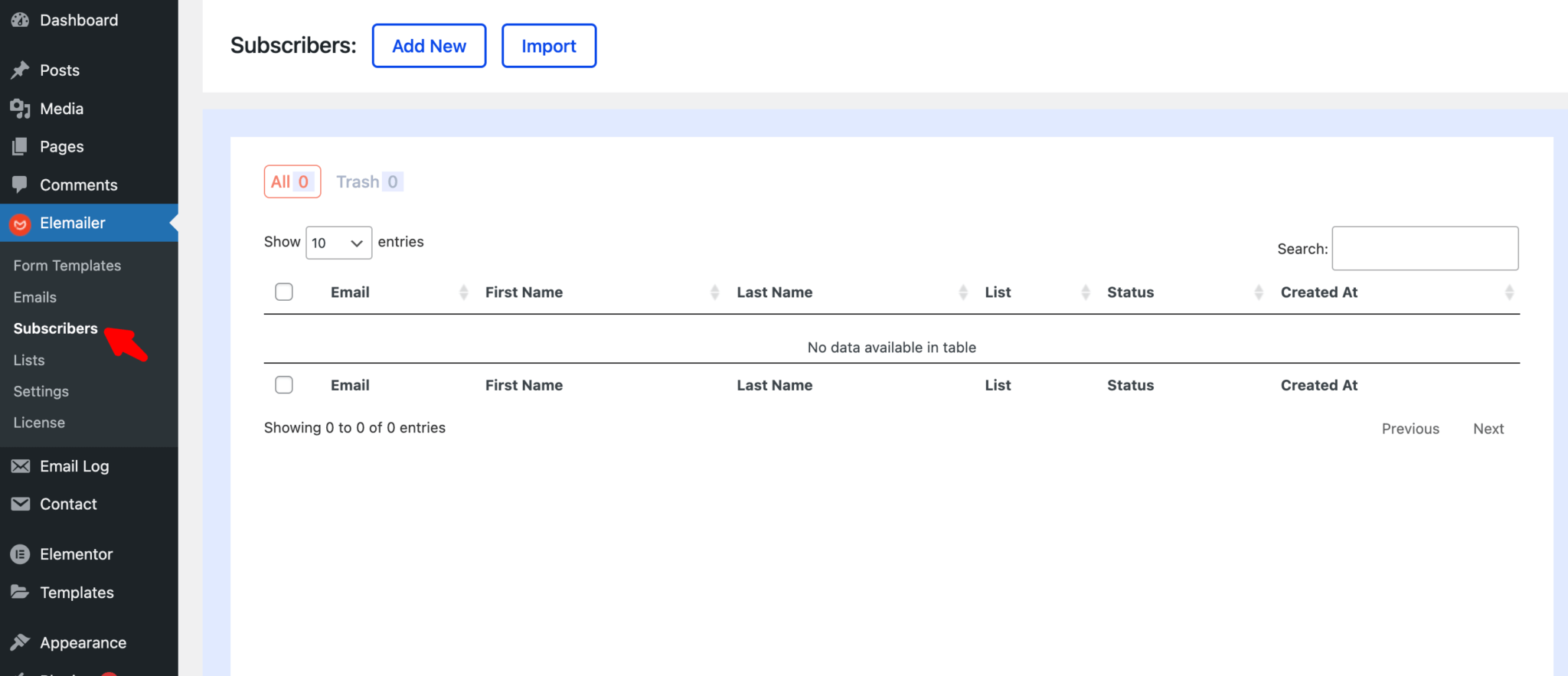Click the Add New subscriber button
This screenshot has width=1568, height=676.
click(x=429, y=46)
